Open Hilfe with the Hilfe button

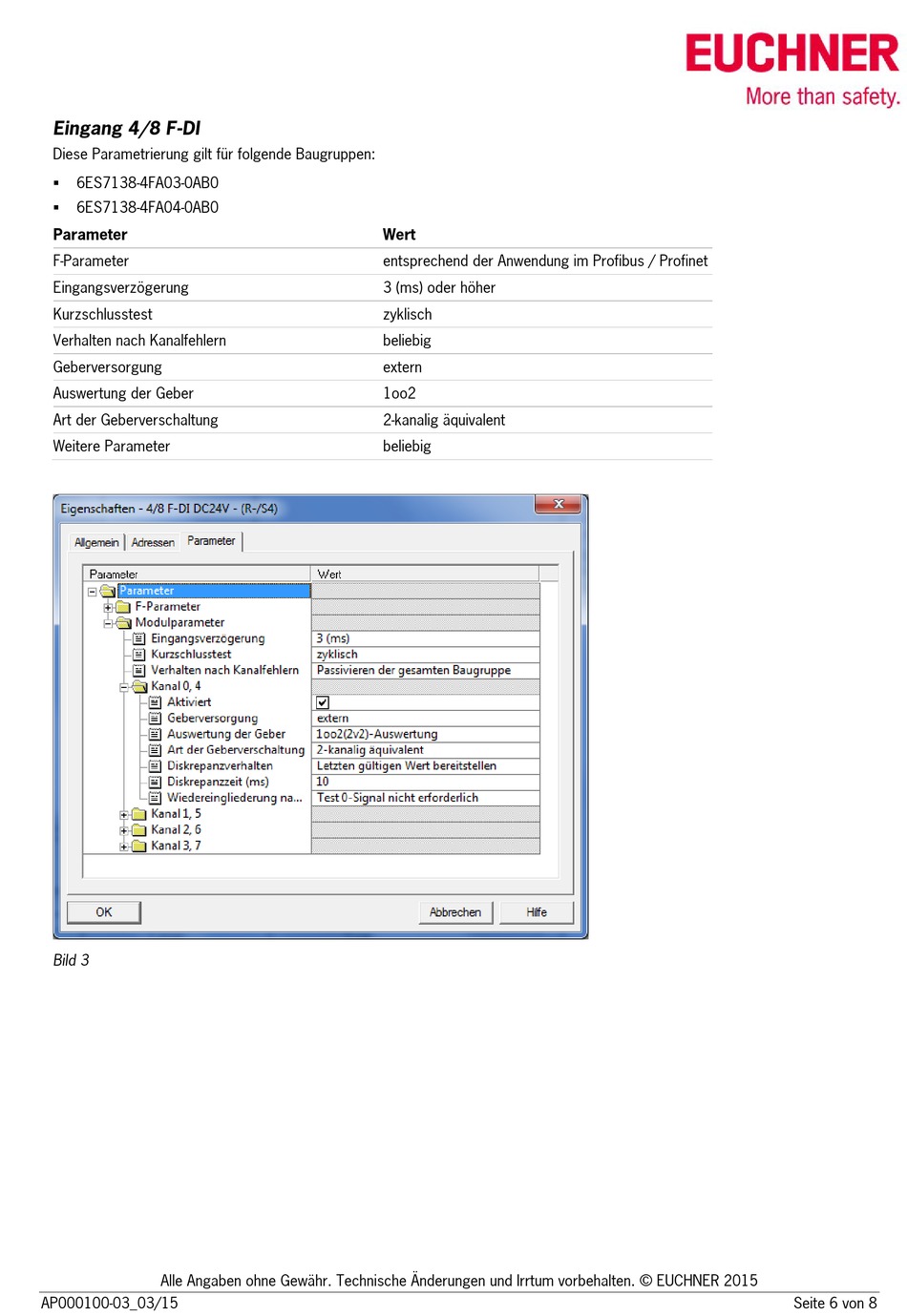(x=537, y=912)
